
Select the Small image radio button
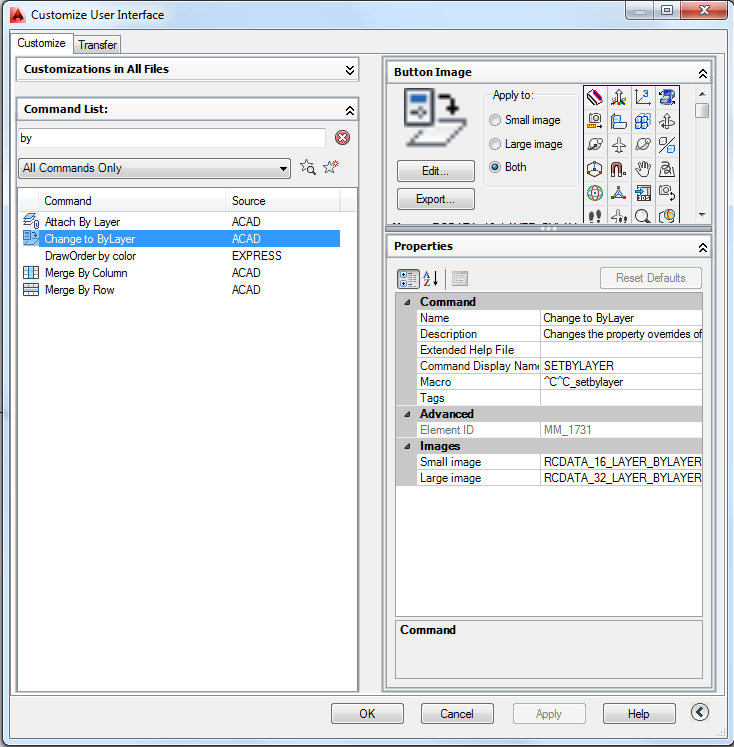pyautogui.click(x=495, y=120)
